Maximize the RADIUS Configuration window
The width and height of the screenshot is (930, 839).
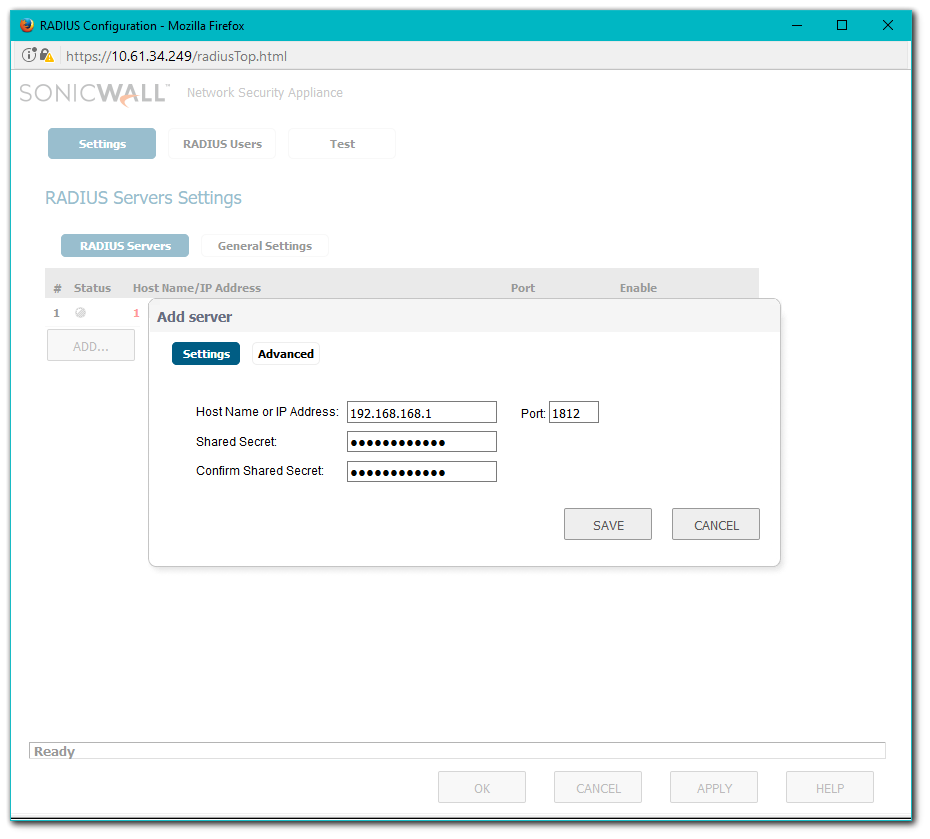[842, 25]
